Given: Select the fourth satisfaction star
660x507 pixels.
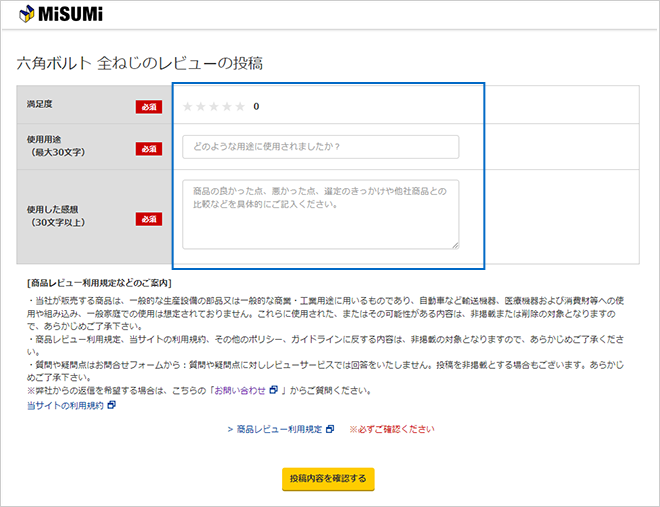Looking at the screenshot, I should (227, 106).
